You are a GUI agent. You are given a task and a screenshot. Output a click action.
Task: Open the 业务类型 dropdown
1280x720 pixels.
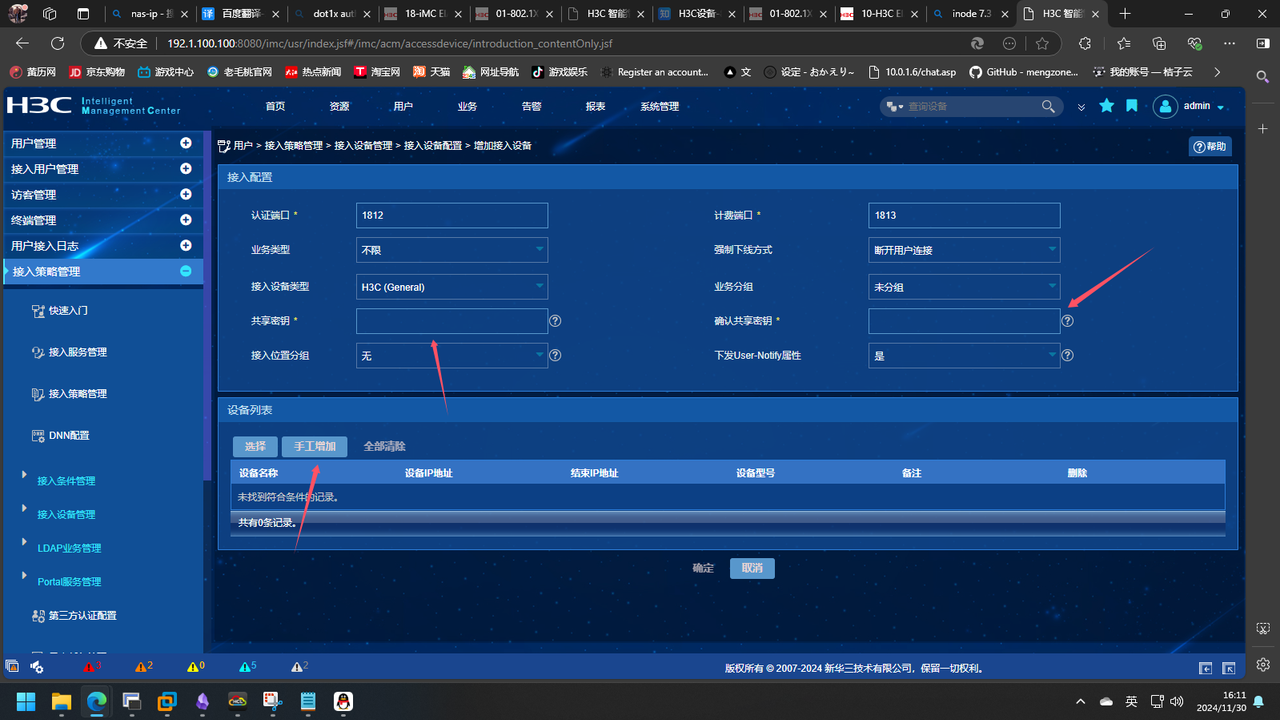[x=452, y=250]
